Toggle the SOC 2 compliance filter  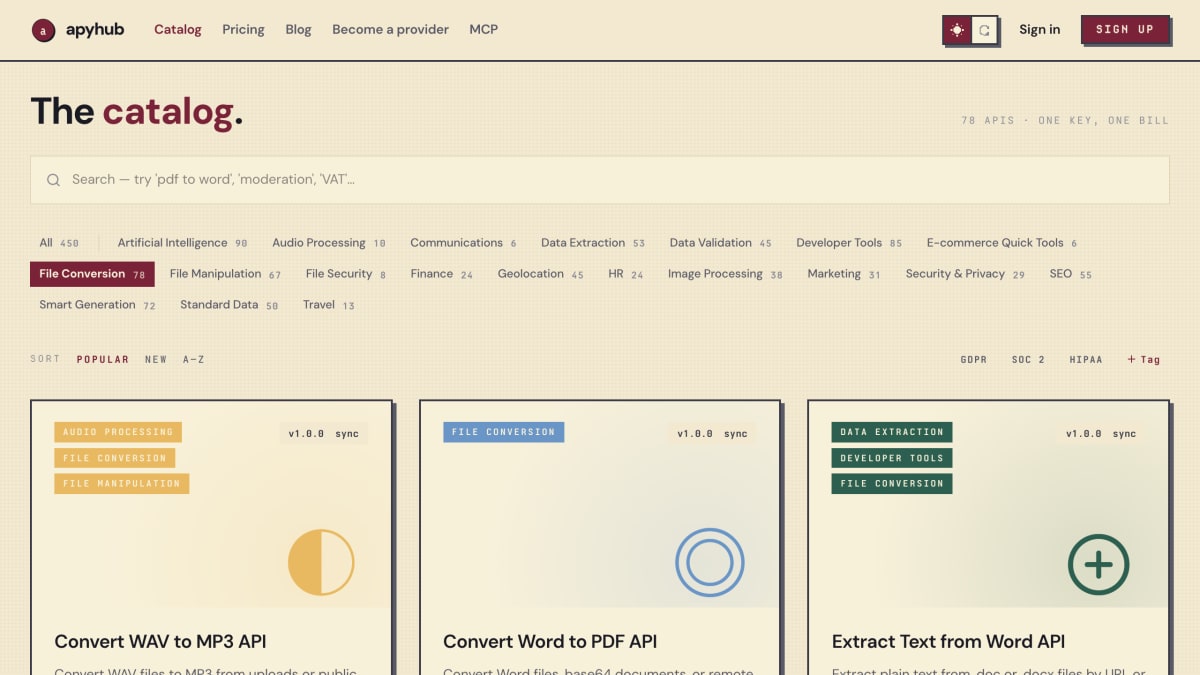point(1028,359)
